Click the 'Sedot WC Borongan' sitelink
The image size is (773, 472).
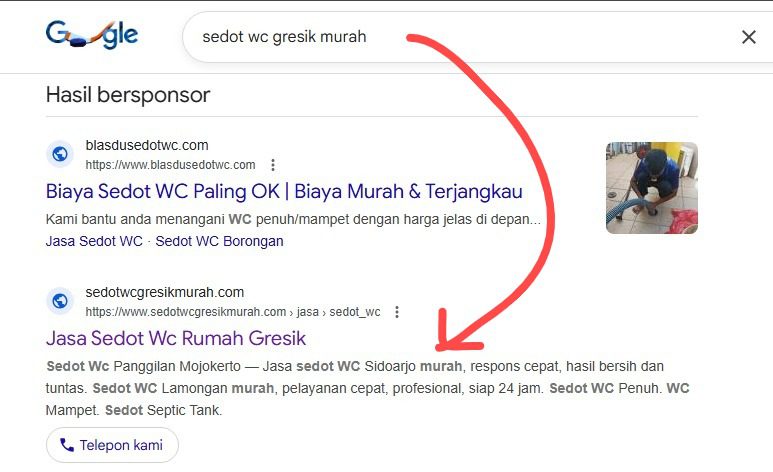(x=219, y=241)
